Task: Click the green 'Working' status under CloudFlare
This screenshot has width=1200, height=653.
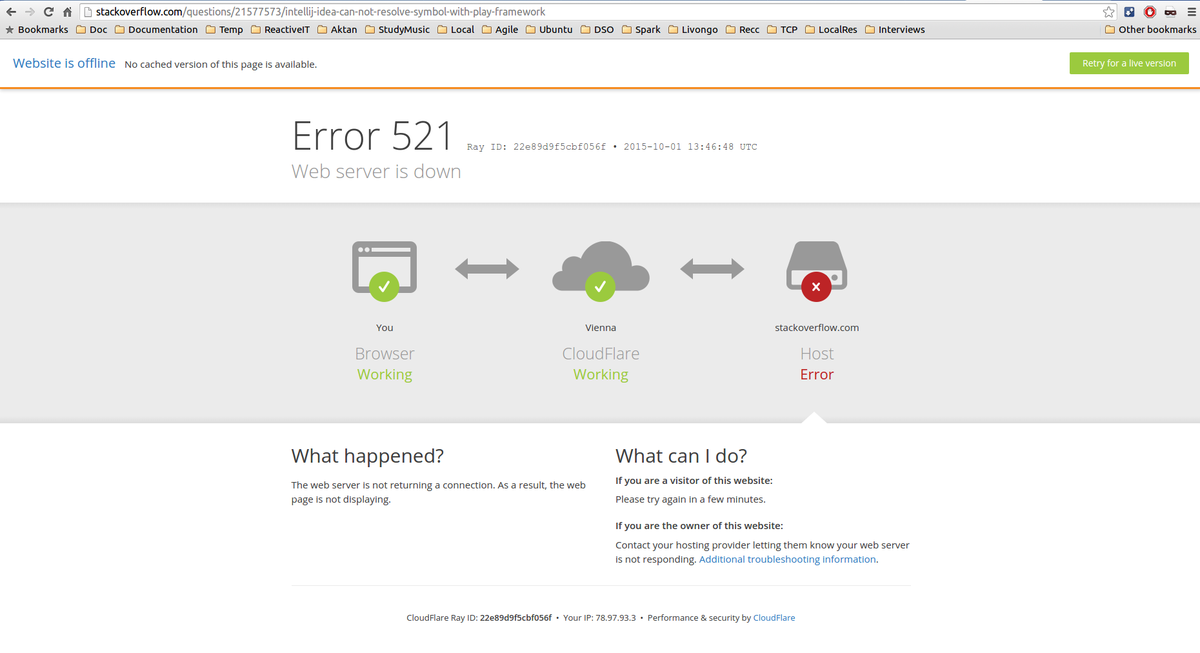Action: pyautogui.click(x=601, y=375)
